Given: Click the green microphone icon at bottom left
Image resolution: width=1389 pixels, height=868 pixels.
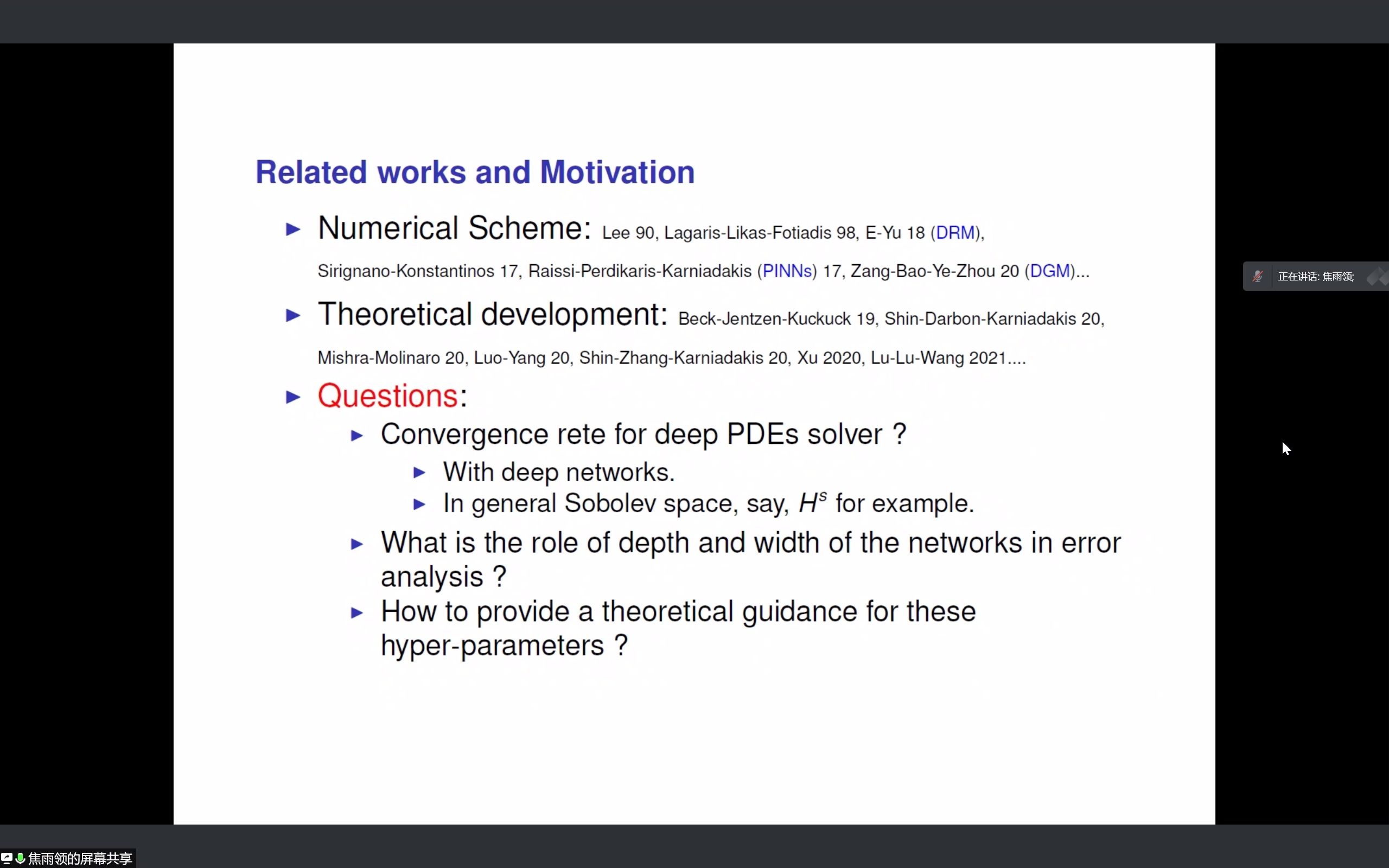Looking at the screenshot, I should [20, 858].
